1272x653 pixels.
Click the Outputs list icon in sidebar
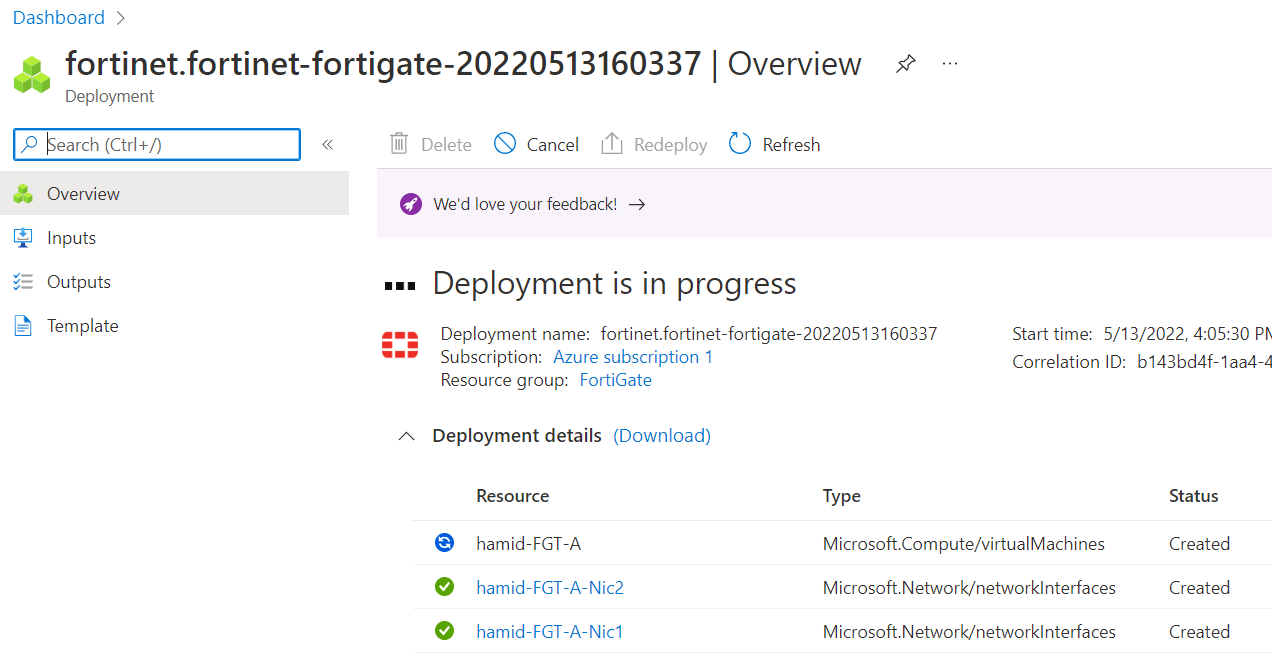(x=23, y=282)
